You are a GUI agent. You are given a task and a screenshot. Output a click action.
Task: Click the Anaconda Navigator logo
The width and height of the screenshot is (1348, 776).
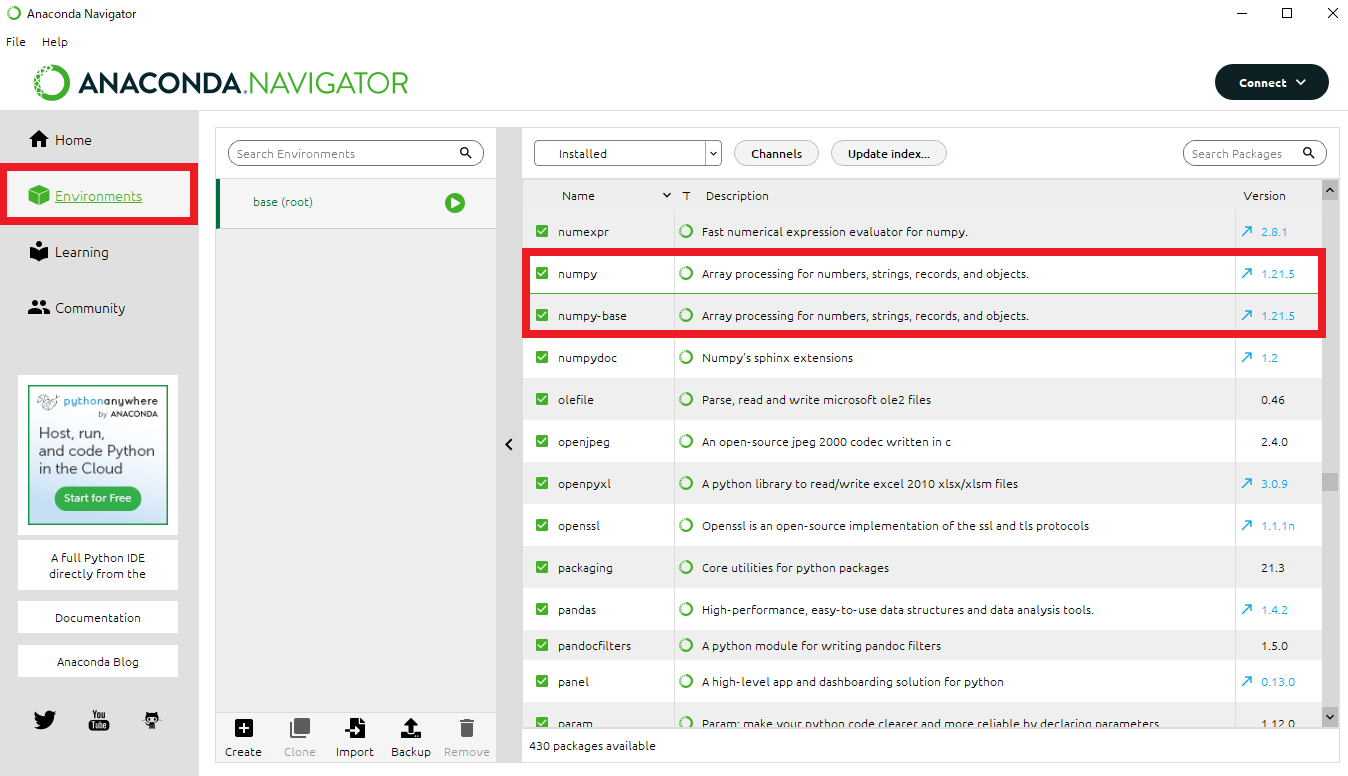221,83
